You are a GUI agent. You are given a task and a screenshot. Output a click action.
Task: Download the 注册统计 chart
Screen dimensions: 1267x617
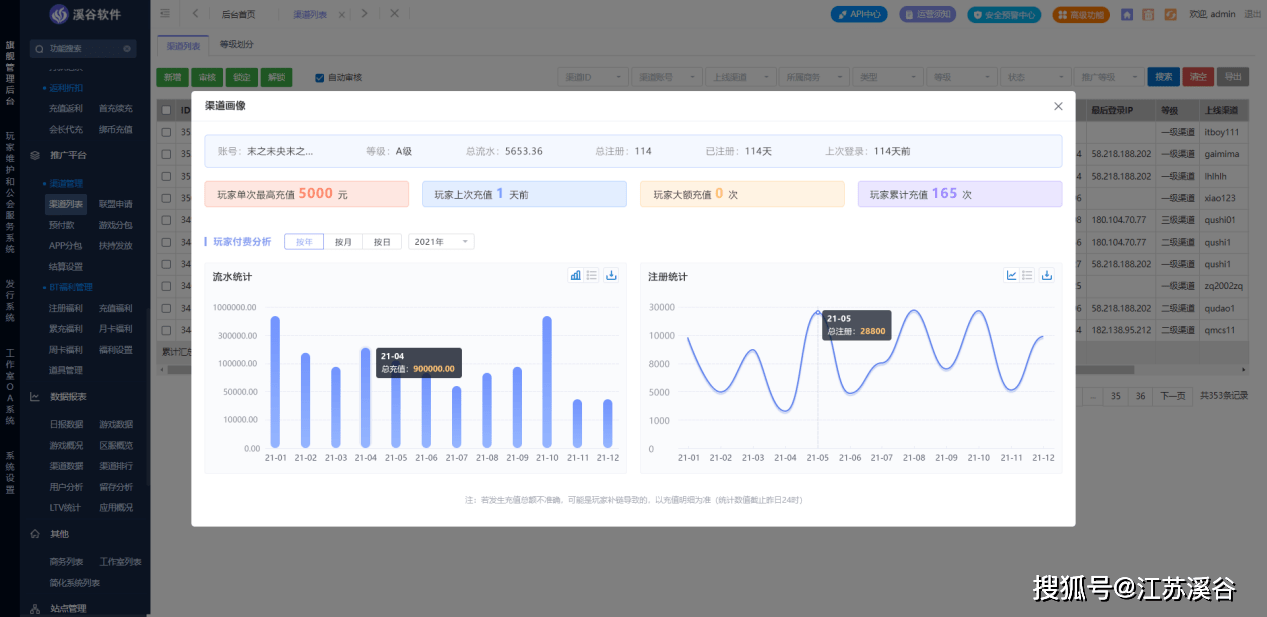click(x=1047, y=276)
